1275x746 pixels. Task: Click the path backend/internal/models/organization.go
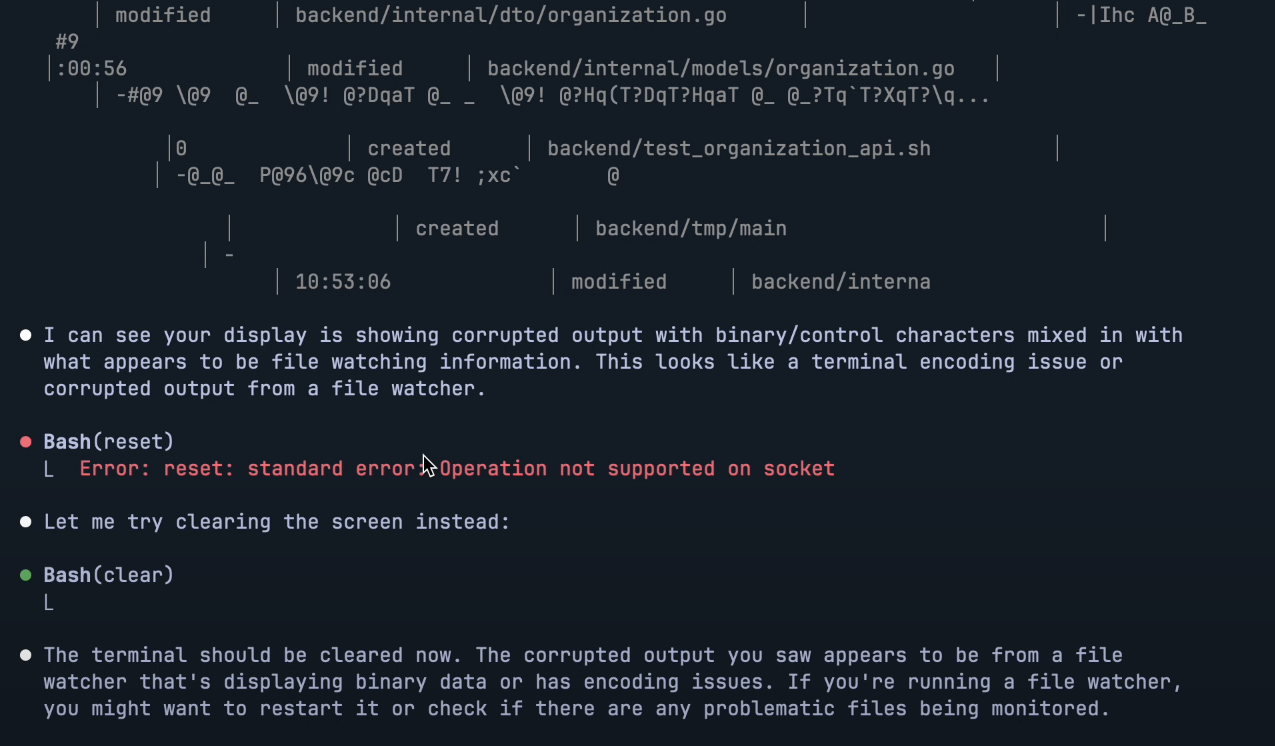pos(721,69)
